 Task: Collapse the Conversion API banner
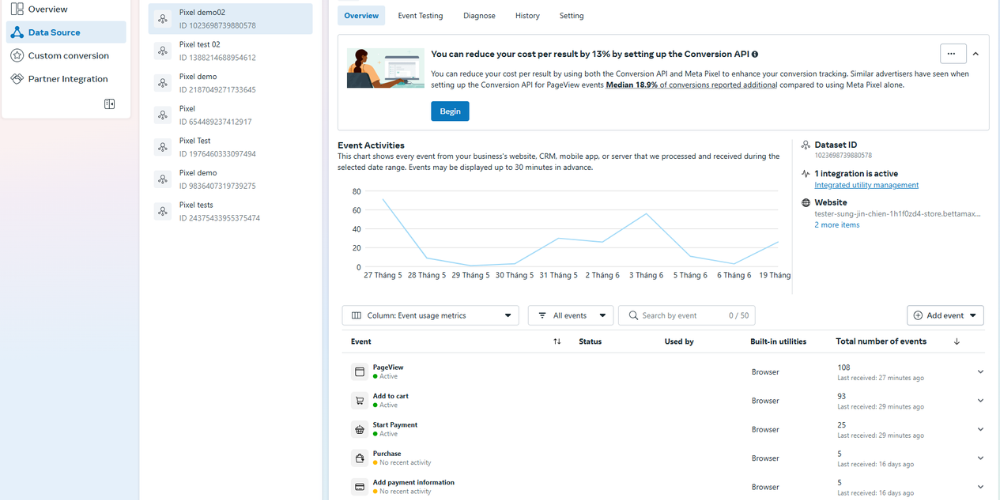pos(976,54)
